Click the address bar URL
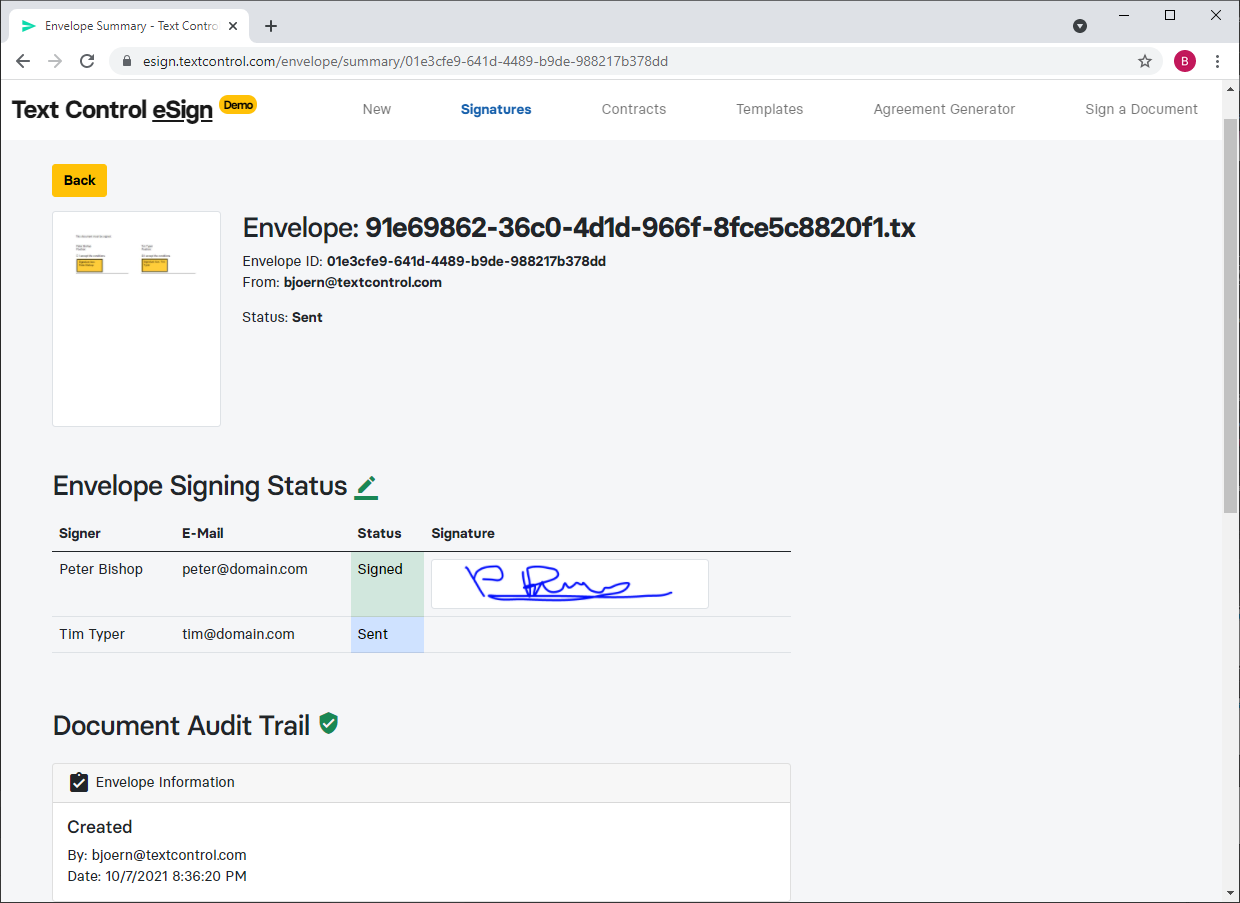Screen dimensions: 1240x903 (405, 61)
